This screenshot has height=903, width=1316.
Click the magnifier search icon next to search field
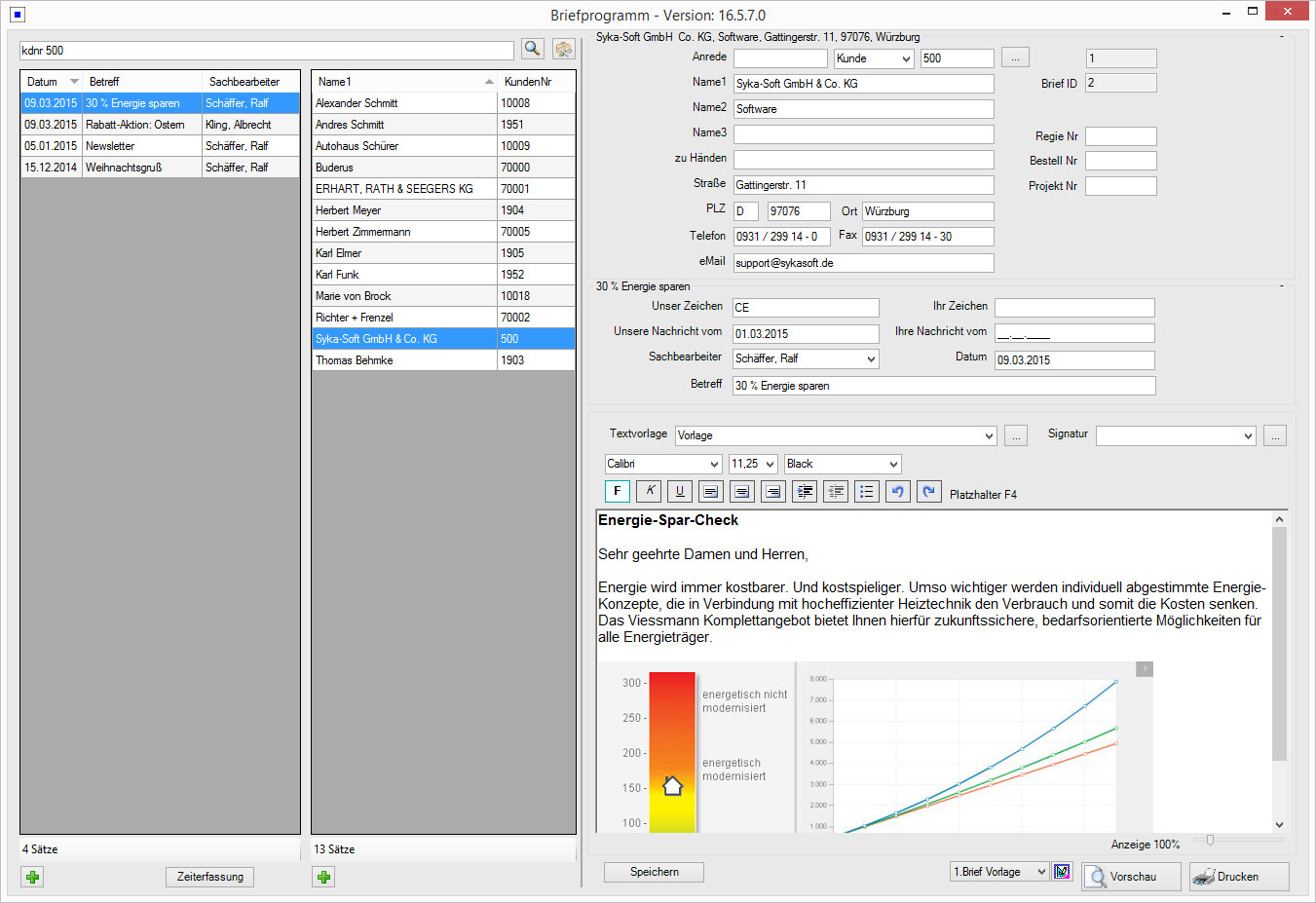[532, 49]
